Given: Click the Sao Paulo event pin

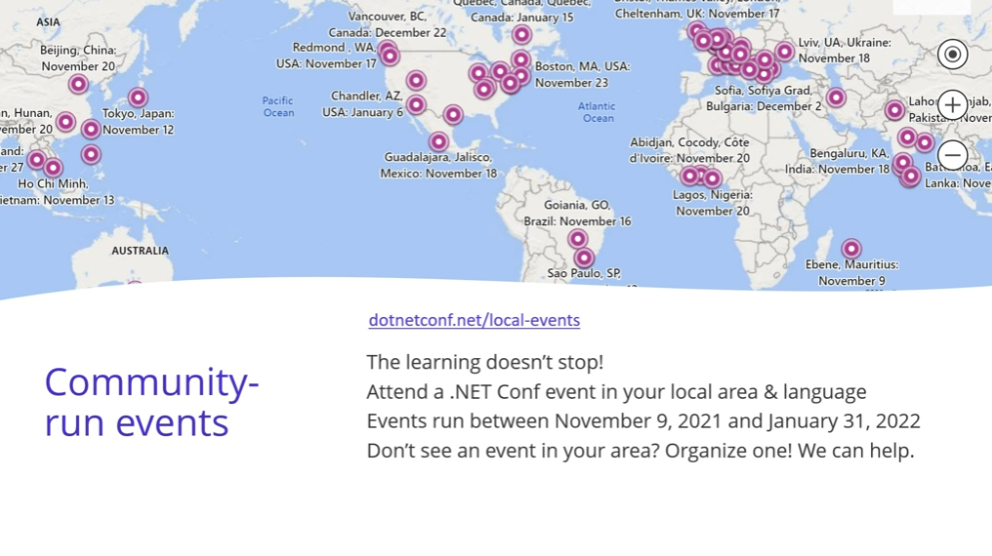Looking at the screenshot, I should 584,258.
